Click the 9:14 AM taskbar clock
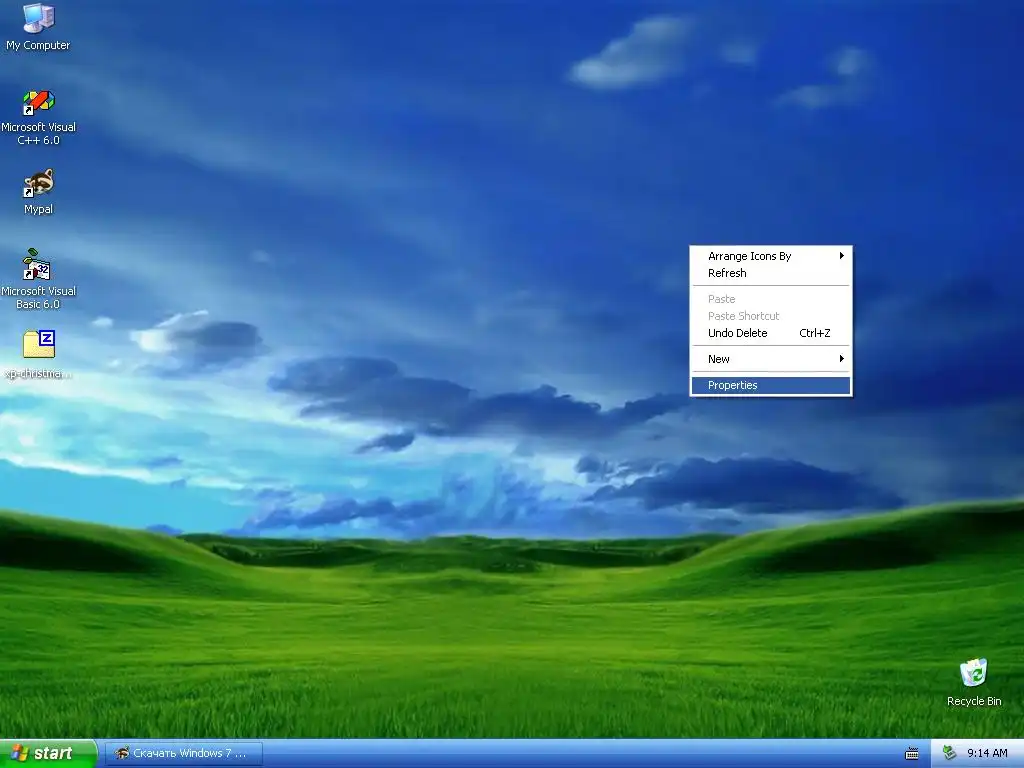This screenshot has width=1024, height=768. (987, 753)
